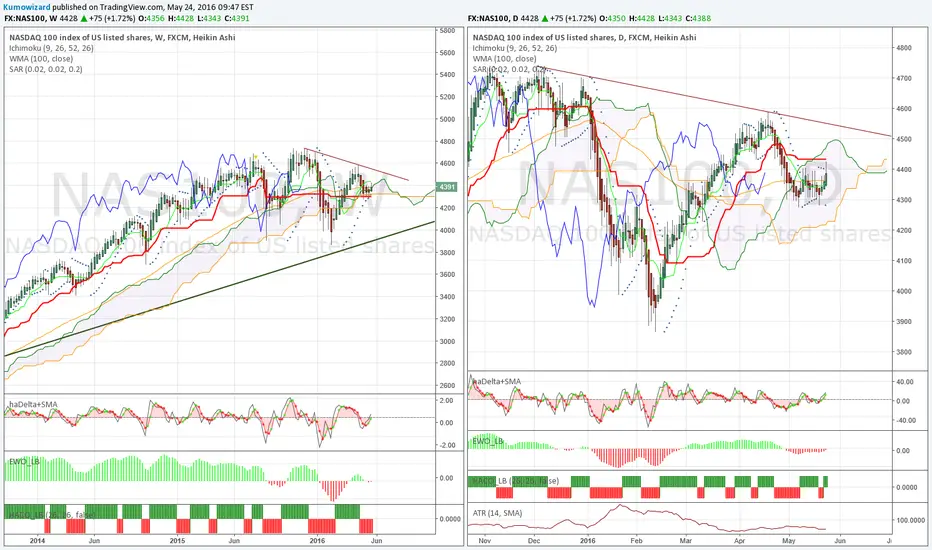Select the WMA (100, close) label on the daily chart
The height and width of the screenshot is (550, 932).
[505, 59]
